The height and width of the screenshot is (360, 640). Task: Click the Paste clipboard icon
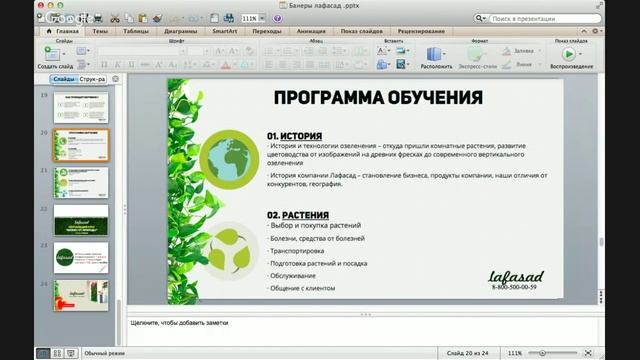pyautogui.click(x=143, y=18)
